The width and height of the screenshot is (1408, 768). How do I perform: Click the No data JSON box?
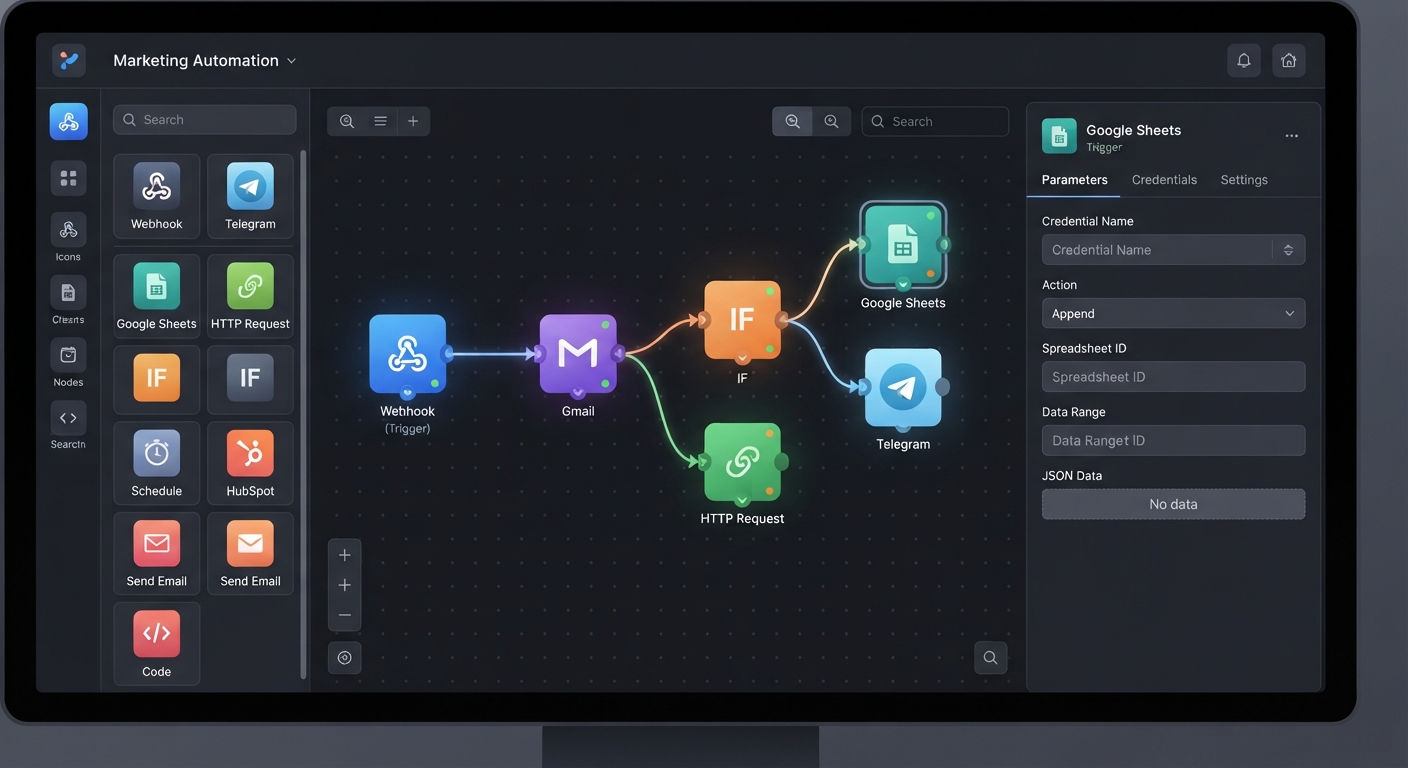coord(1173,504)
